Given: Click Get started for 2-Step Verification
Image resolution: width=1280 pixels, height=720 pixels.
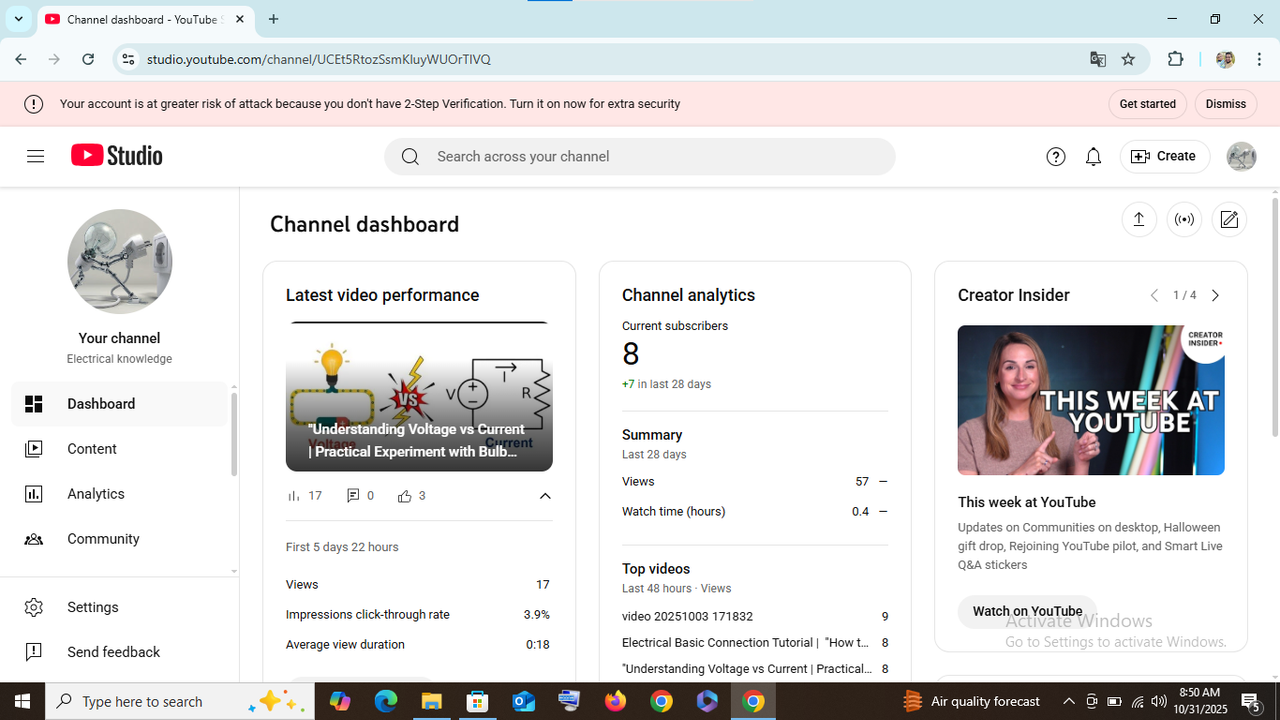Looking at the screenshot, I should pyautogui.click(x=1147, y=104).
